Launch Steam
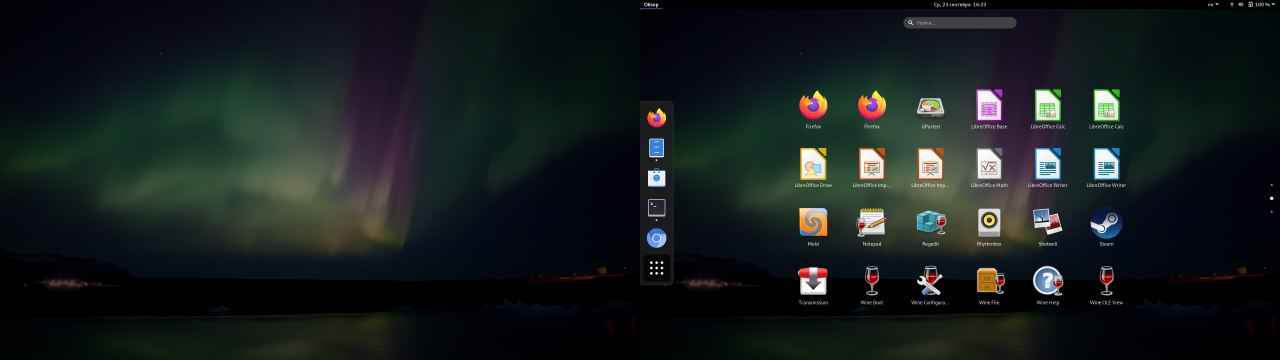The height and width of the screenshot is (360, 1280). (x=1106, y=225)
